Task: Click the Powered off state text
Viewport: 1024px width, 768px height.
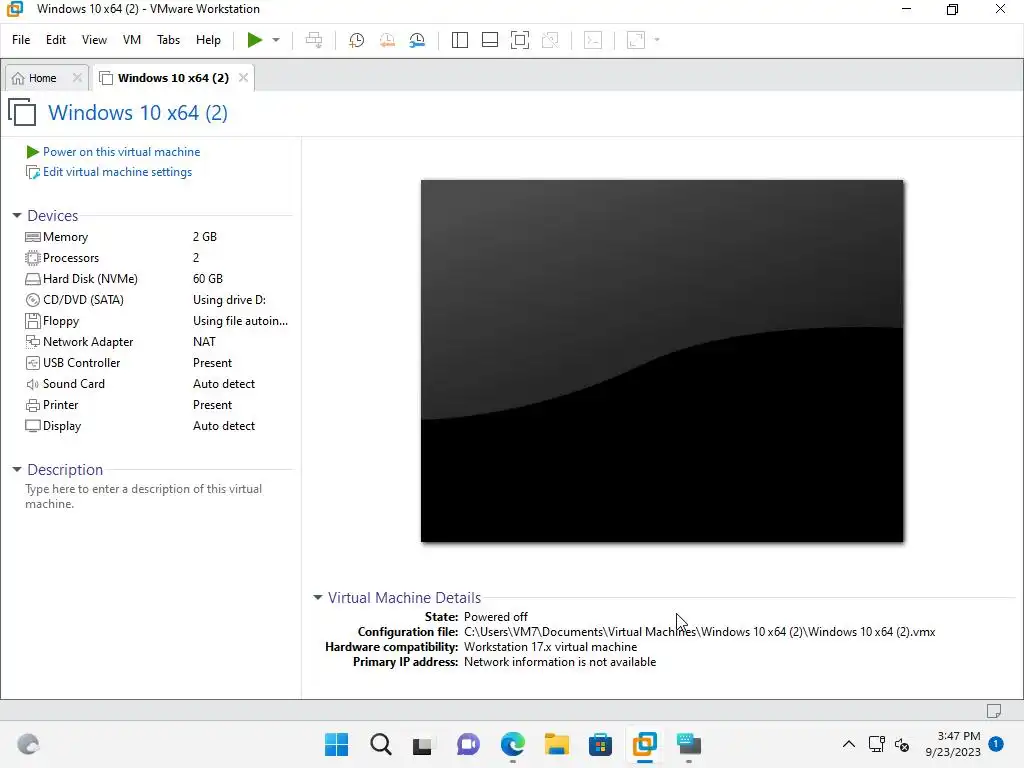Action: click(496, 616)
